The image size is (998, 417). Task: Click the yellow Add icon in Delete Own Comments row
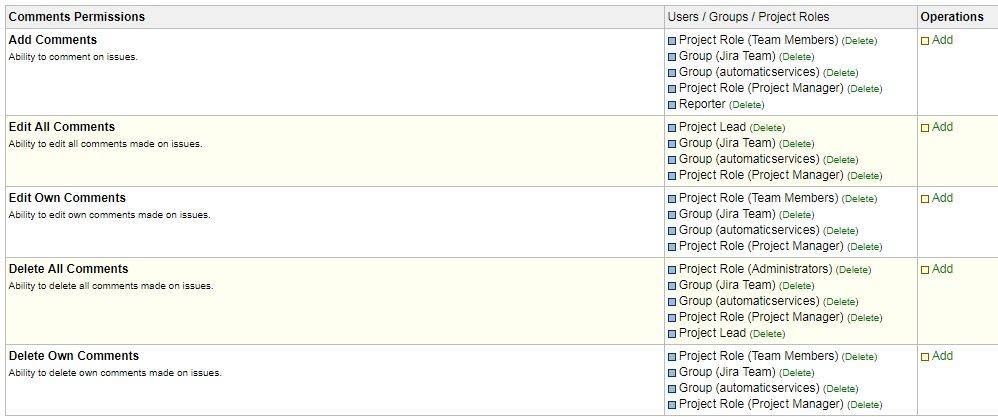pyautogui.click(x=925, y=357)
